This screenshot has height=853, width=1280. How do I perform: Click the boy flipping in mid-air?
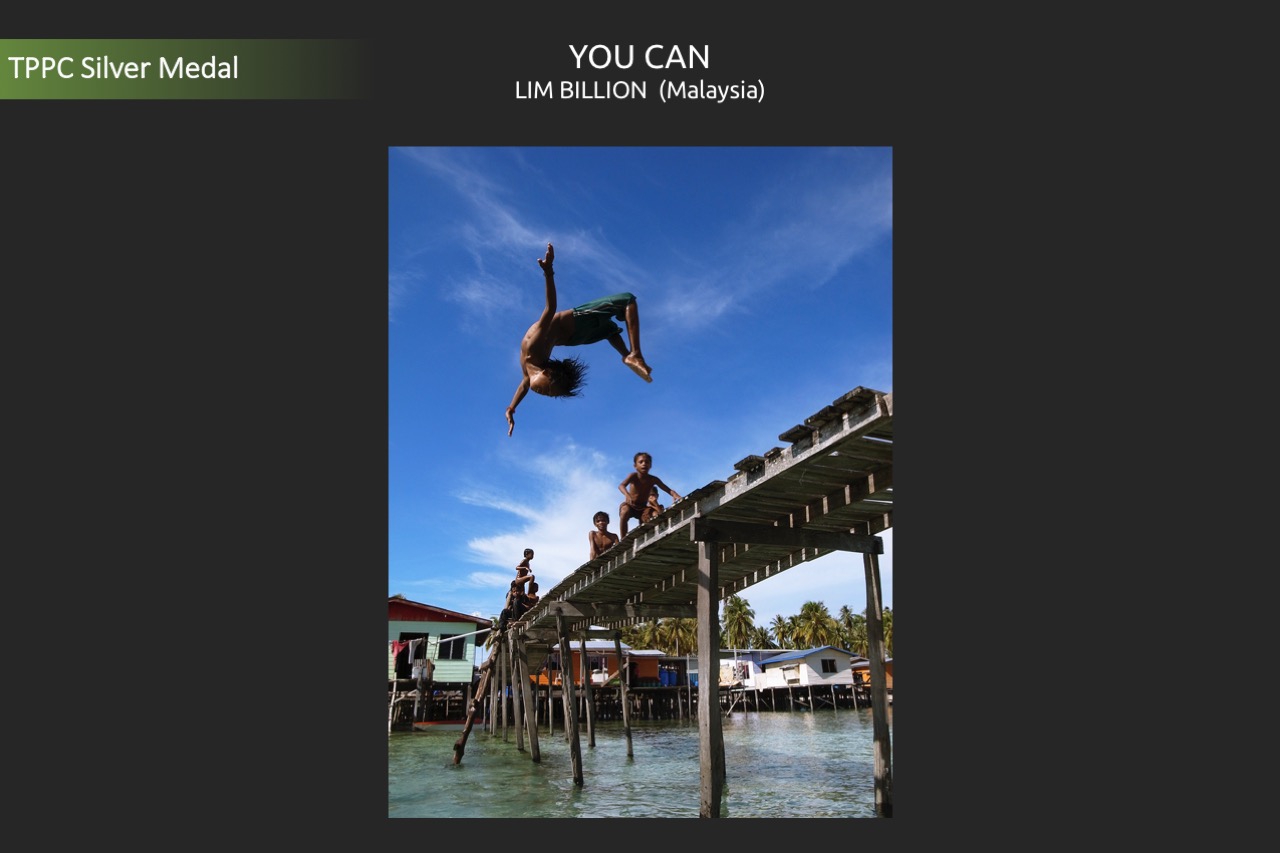point(578,338)
